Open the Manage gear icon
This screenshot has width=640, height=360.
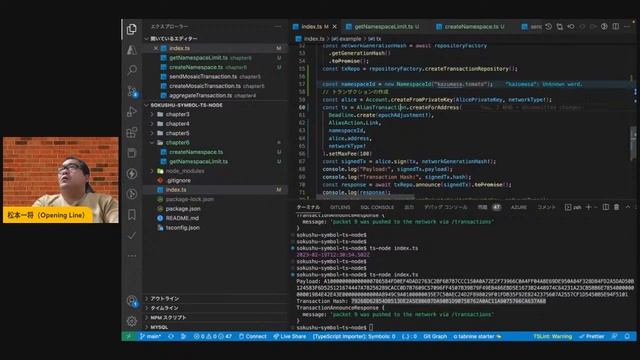131,322
